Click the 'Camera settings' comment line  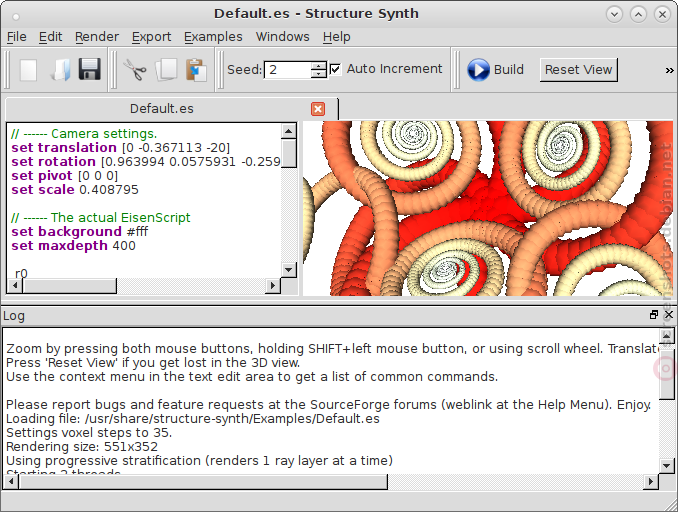click(x=84, y=134)
